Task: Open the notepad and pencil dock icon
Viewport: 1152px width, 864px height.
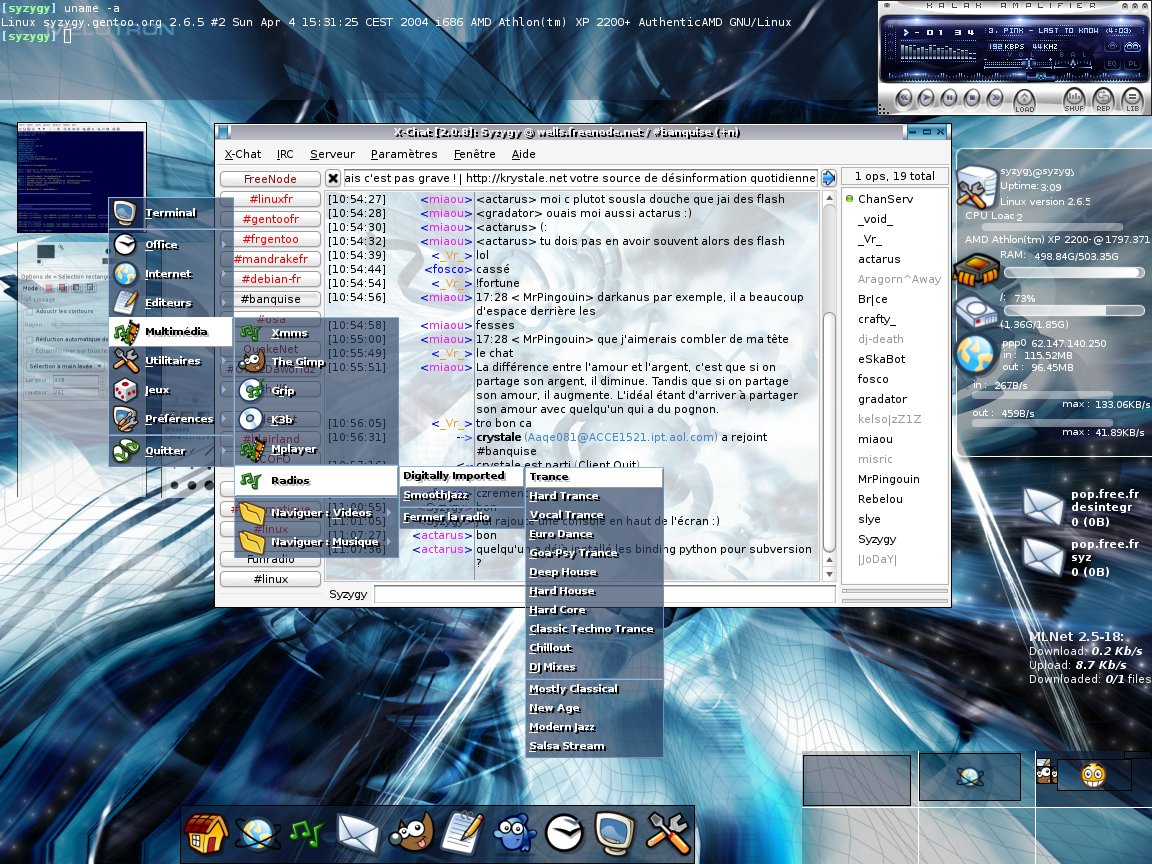Action: (464, 833)
